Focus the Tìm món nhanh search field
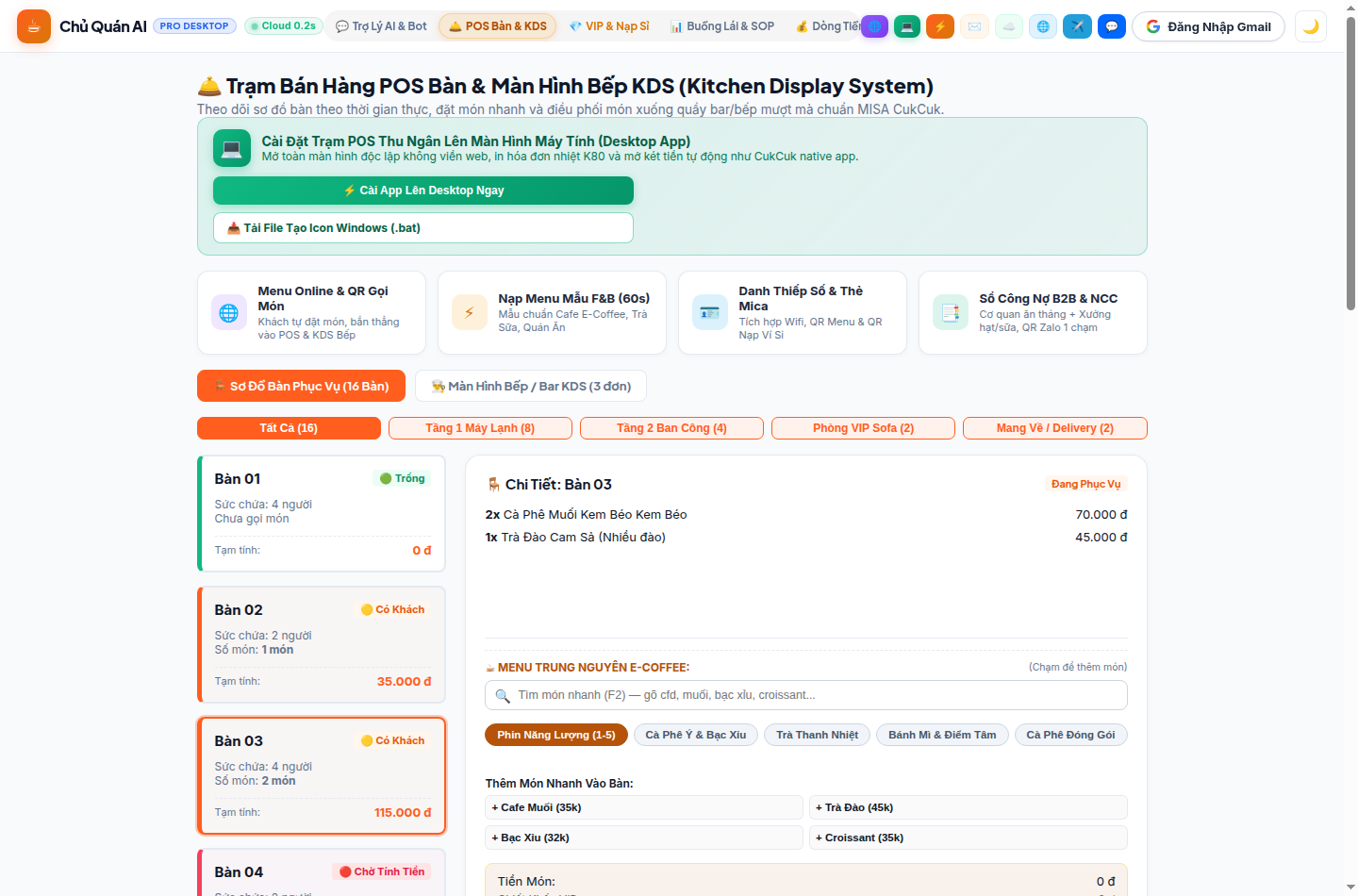This screenshot has height=896, width=1358. (x=806, y=695)
